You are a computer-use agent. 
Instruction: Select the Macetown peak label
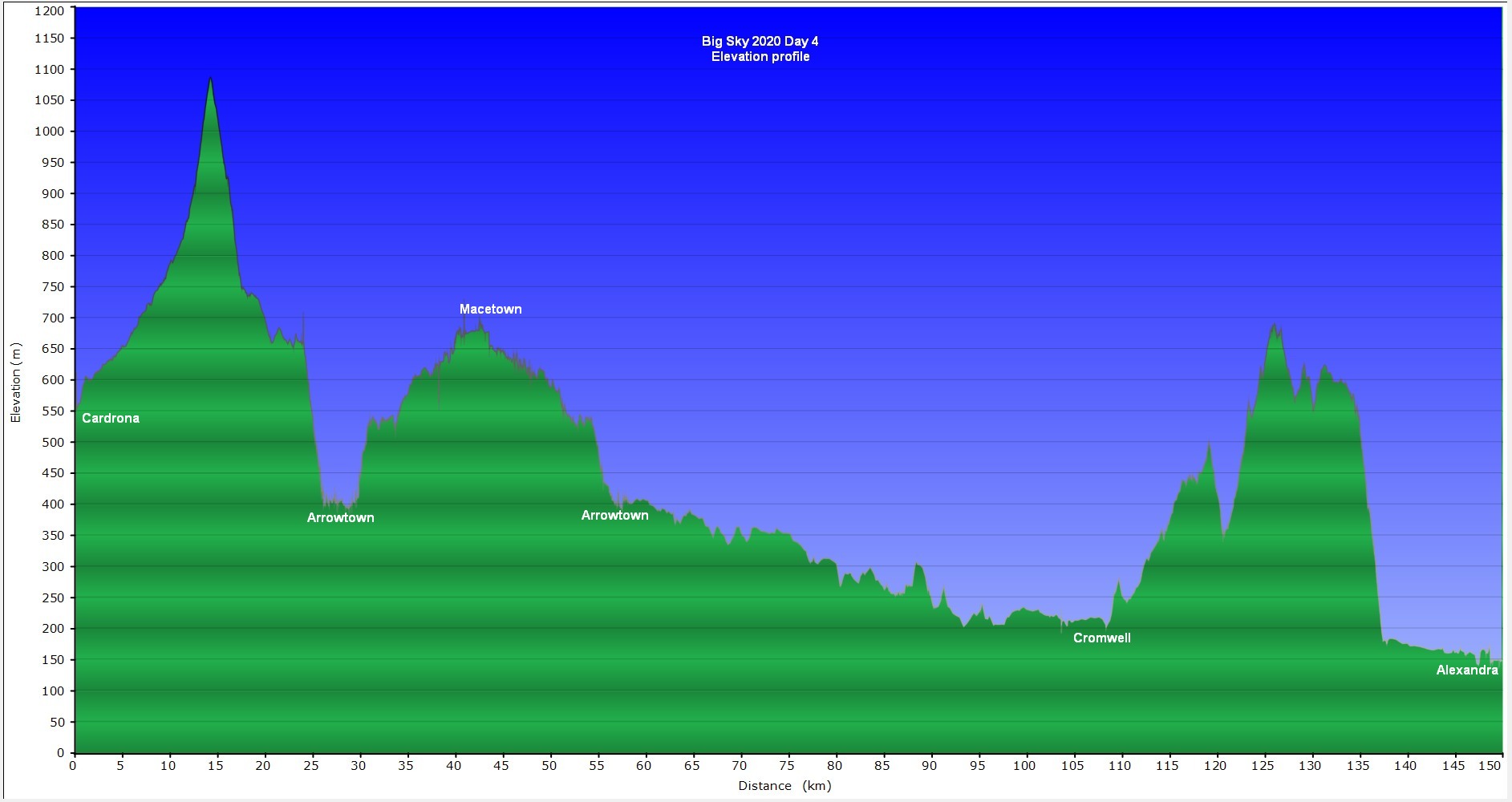[490, 309]
